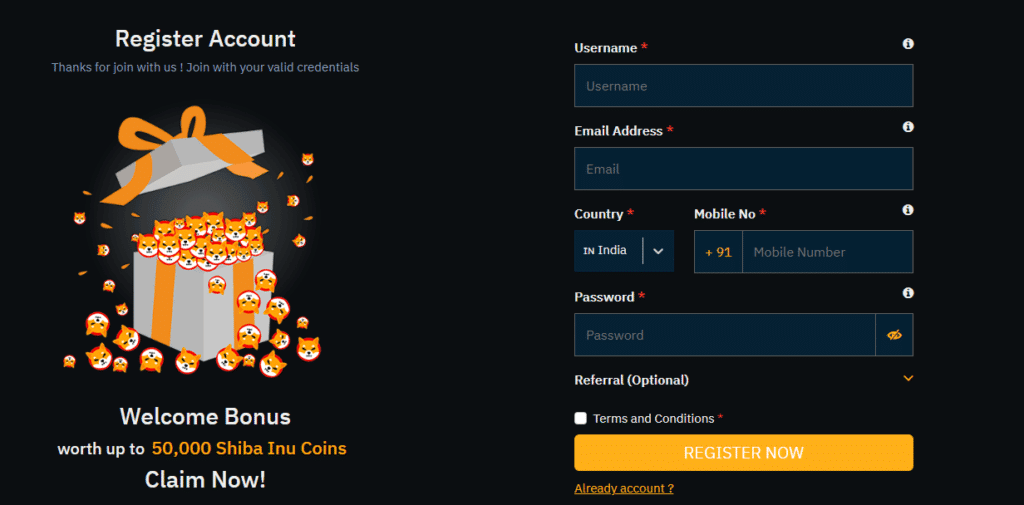Click the Country dropdown chevron arrow

click(658, 251)
